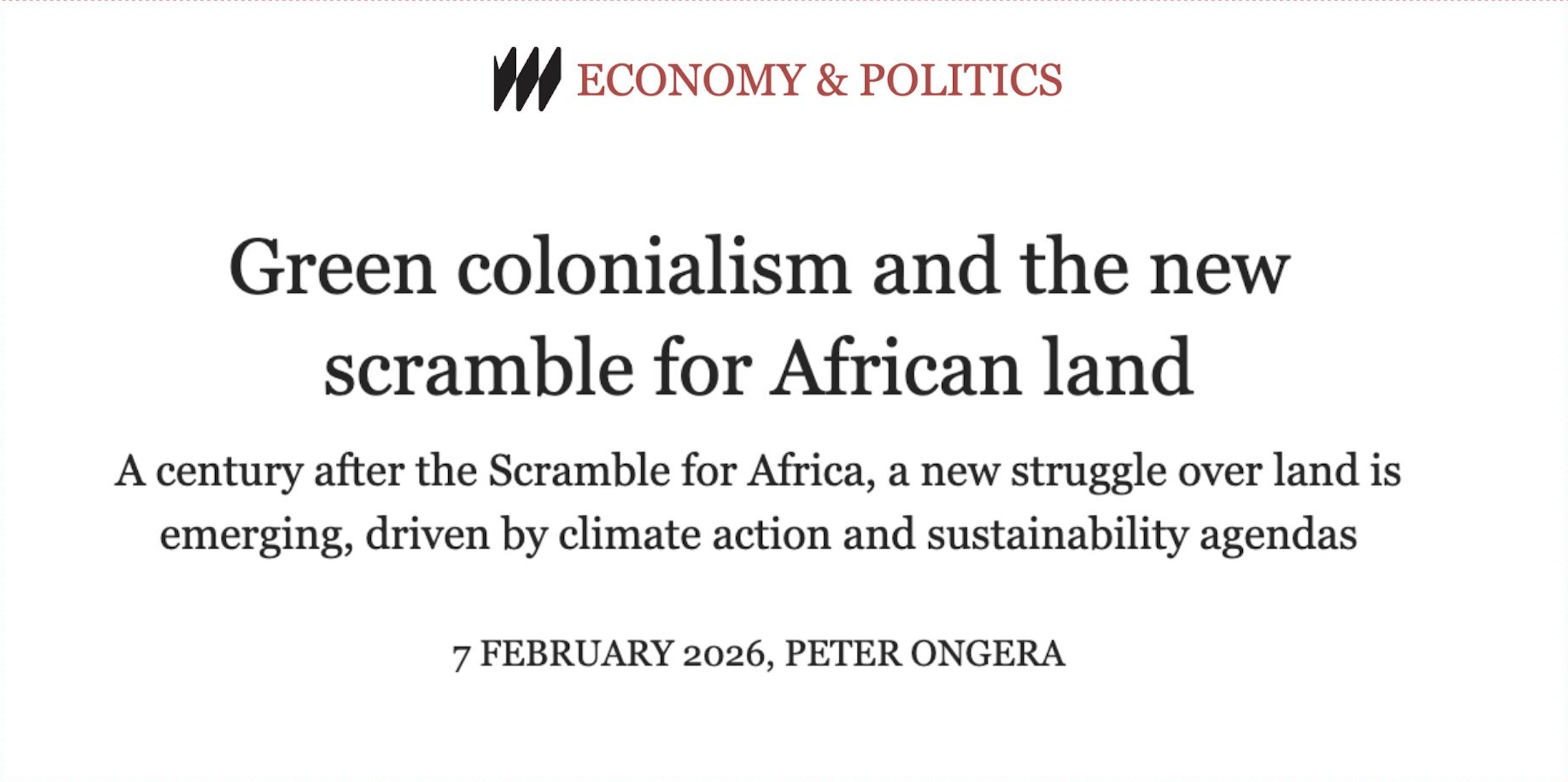Open author Peter Ongera's profile link

[x=924, y=654]
